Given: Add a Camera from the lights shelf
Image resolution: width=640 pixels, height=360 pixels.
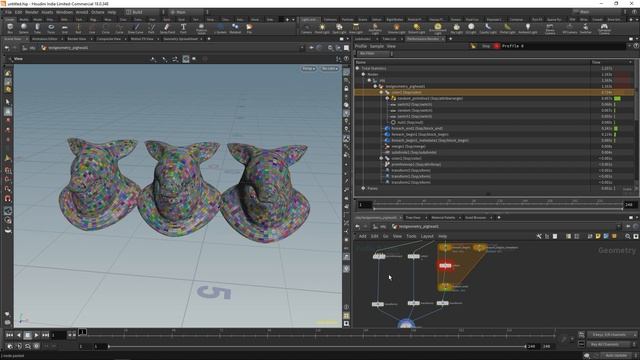Looking at the screenshot, I should (x=306, y=28).
